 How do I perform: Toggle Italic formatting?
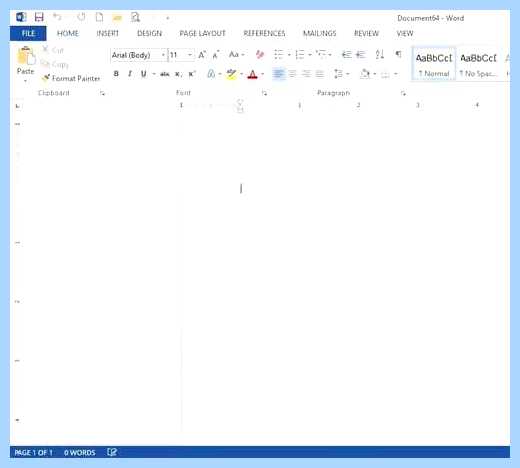pyautogui.click(x=130, y=74)
